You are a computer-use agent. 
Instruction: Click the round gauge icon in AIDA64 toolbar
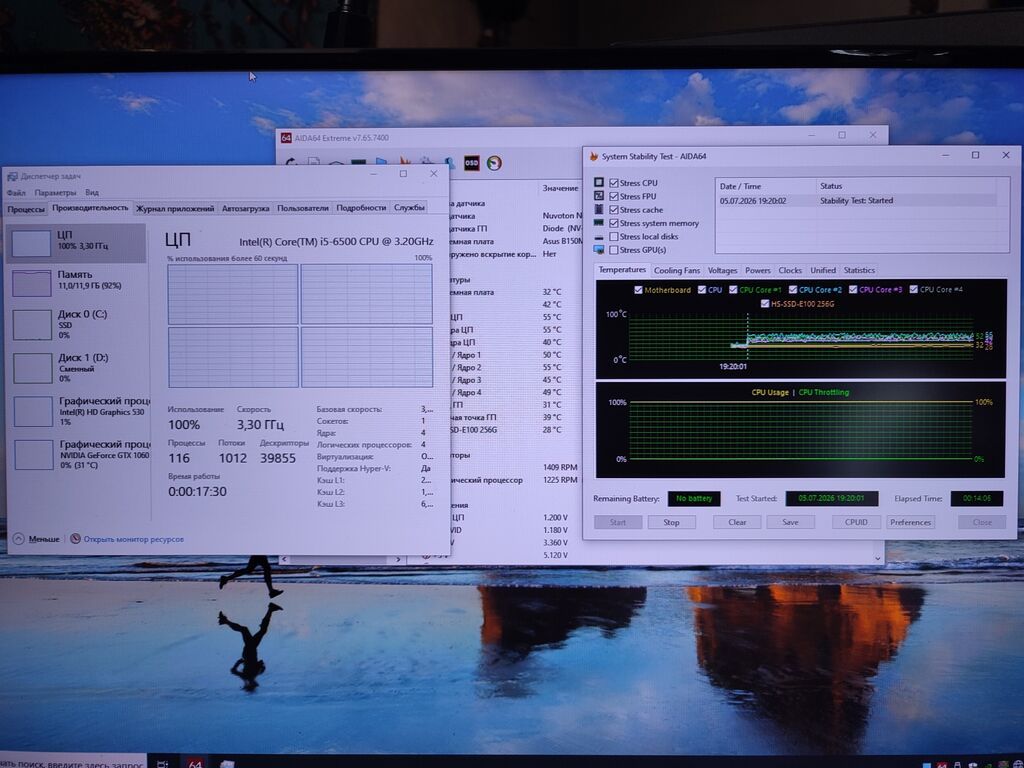pyautogui.click(x=494, y=163)
